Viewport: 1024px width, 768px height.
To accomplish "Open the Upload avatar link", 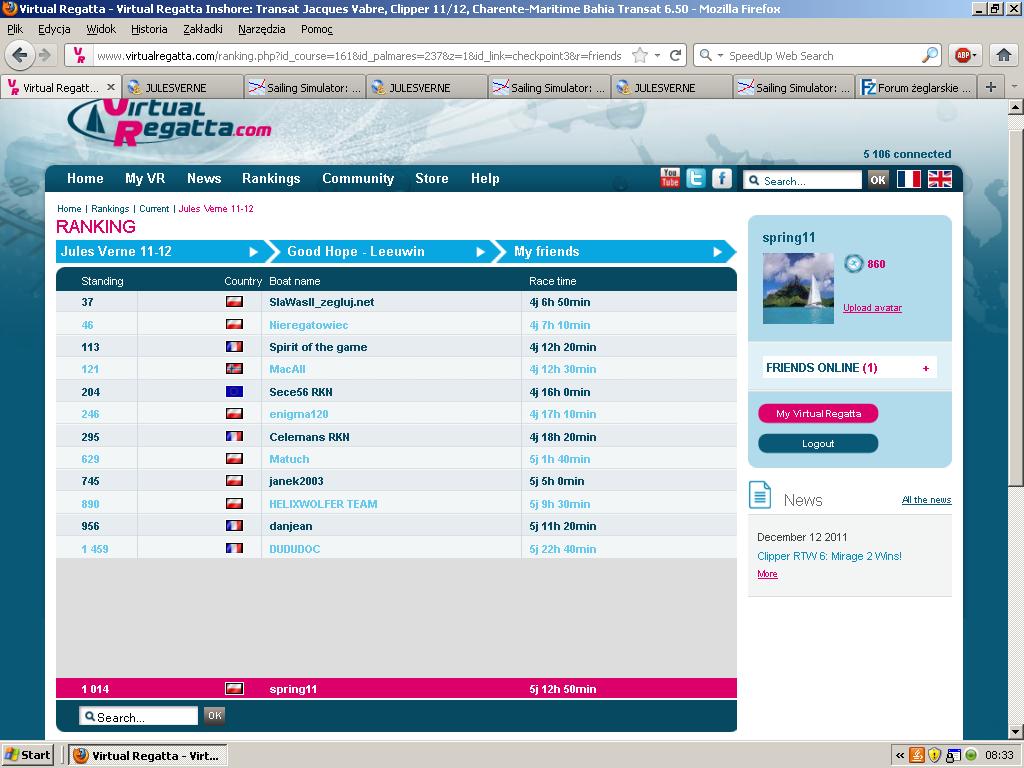I will [872, 308].
